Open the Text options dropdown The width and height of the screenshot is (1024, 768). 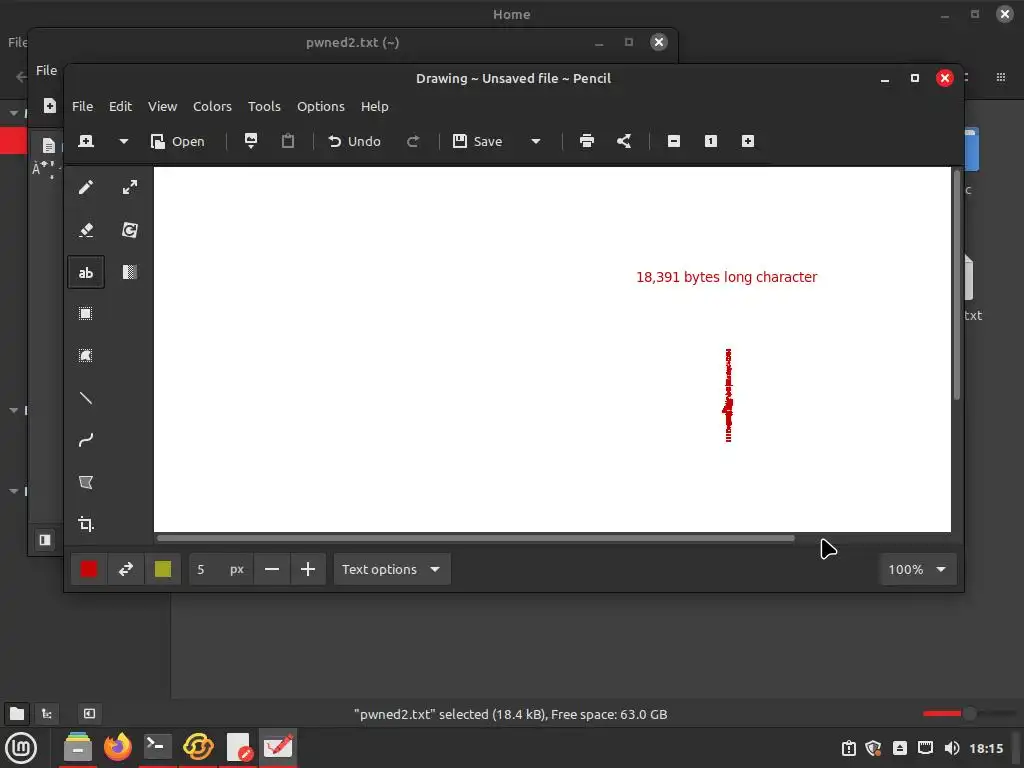click(392, 569)
